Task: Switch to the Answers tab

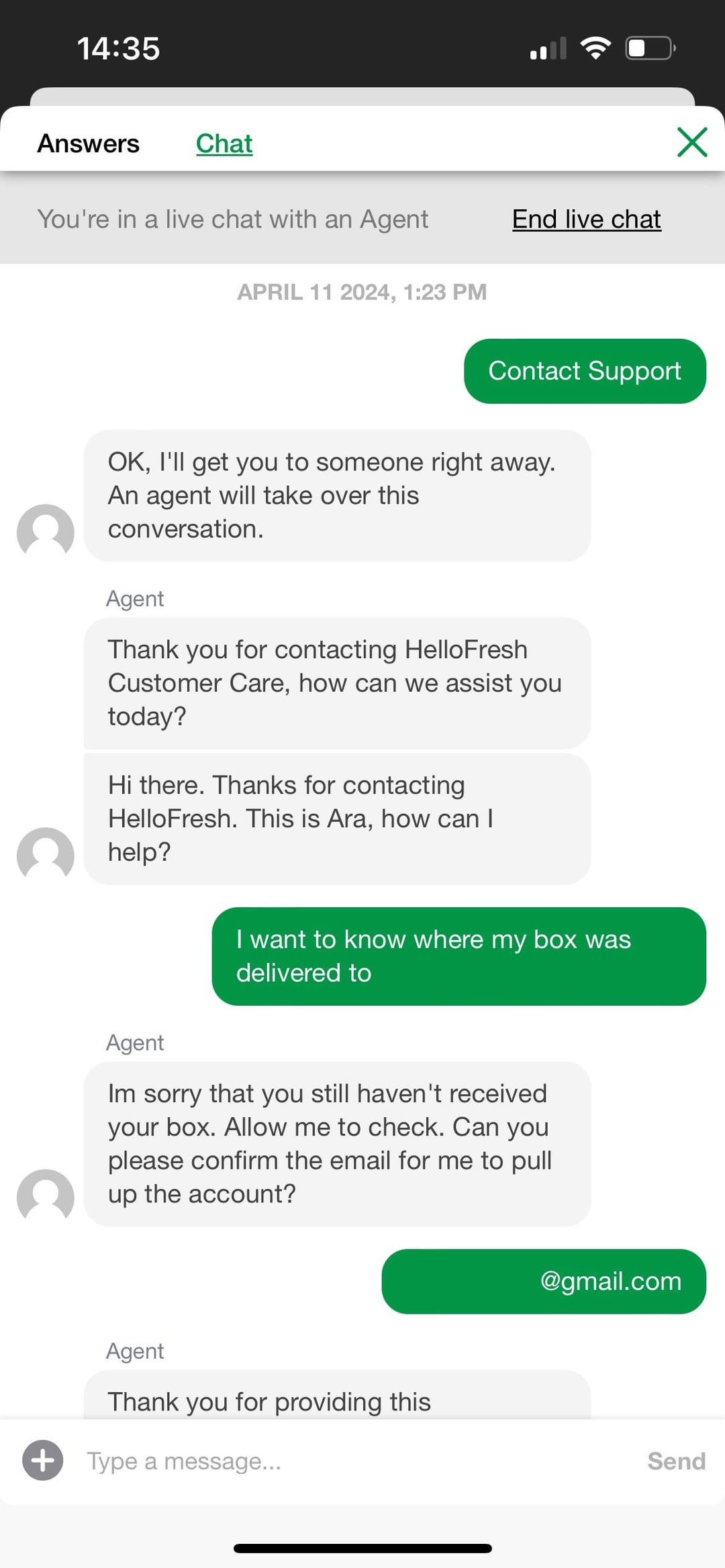Action: point(89,144)
